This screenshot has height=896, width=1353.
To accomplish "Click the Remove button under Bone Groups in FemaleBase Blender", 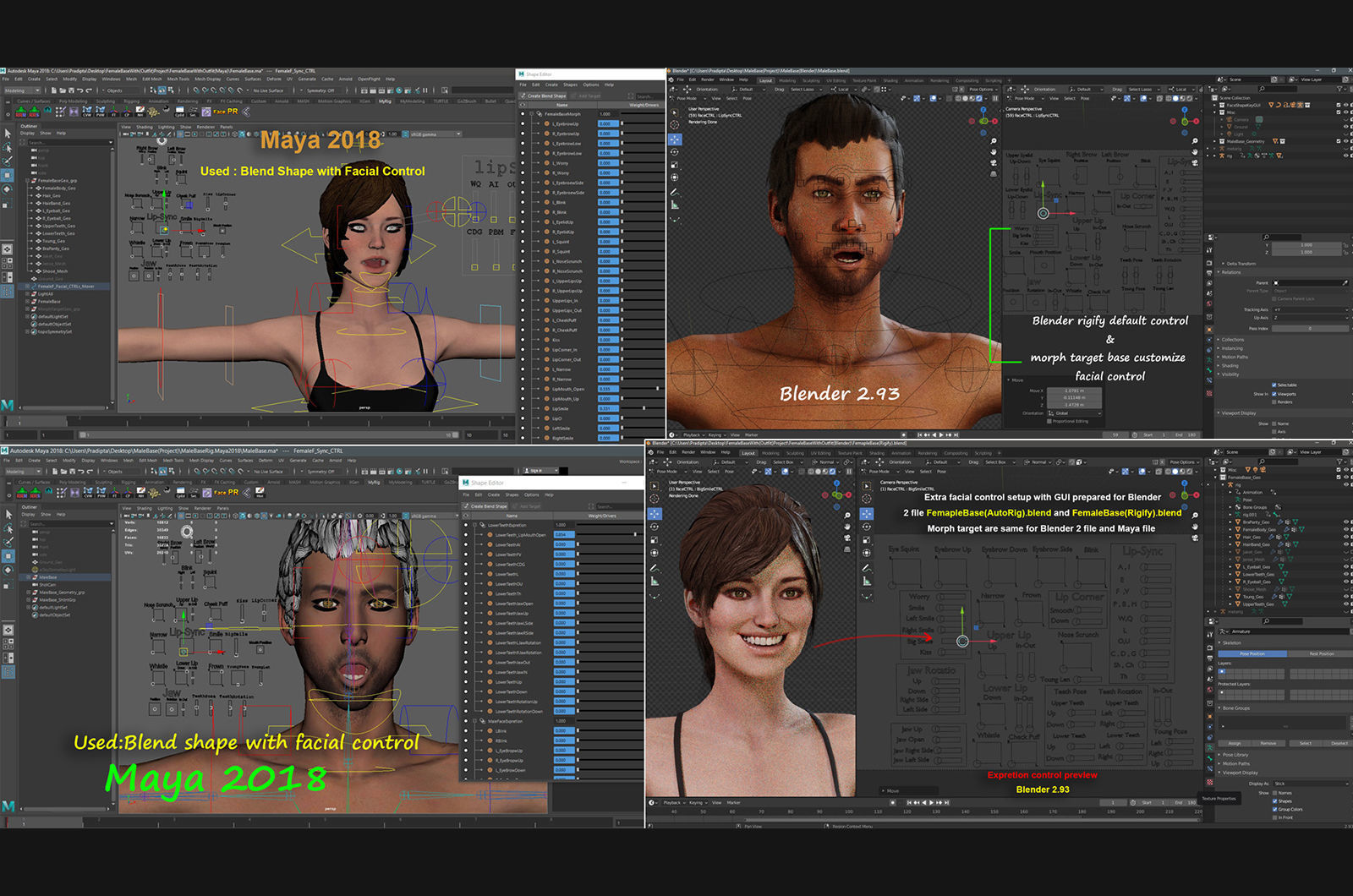I will (x=1268, y=743).
